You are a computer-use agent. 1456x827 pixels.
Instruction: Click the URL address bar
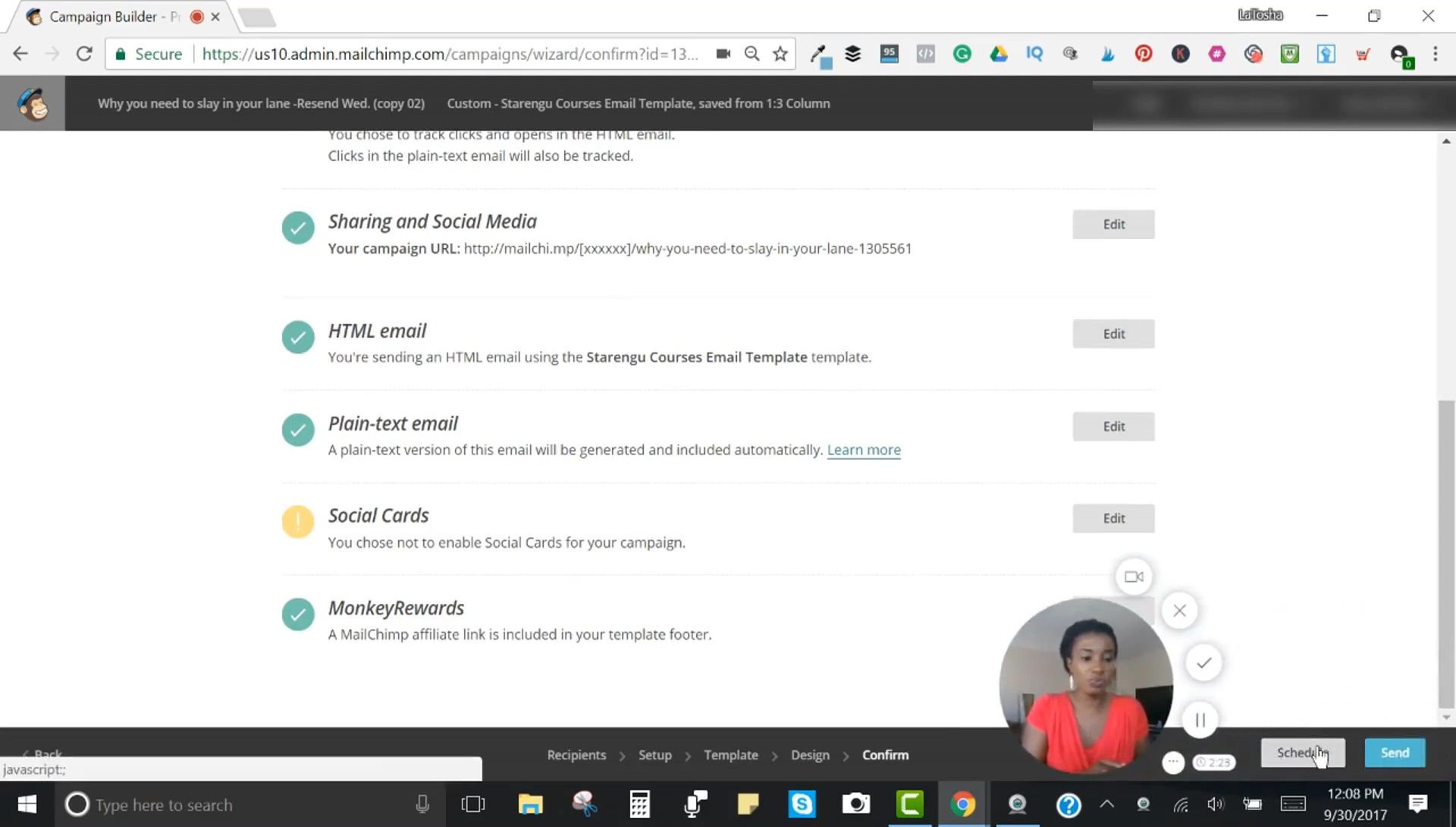click(x=450, y=54)
